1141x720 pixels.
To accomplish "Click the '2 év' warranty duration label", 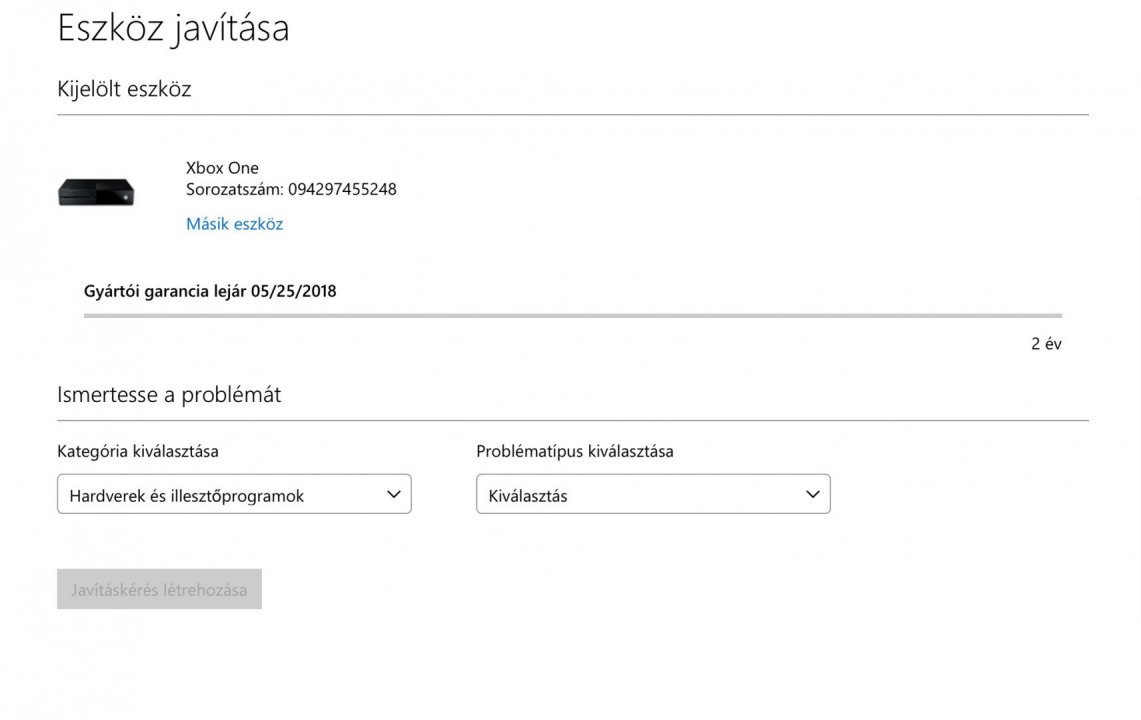I will [1046, 344].
